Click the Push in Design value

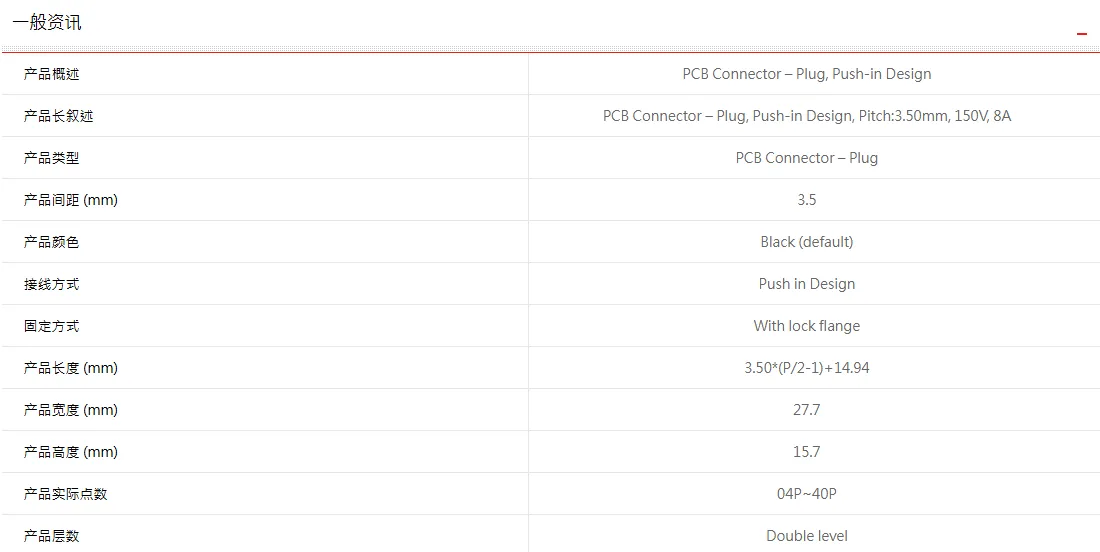click(x=807, y=284)
